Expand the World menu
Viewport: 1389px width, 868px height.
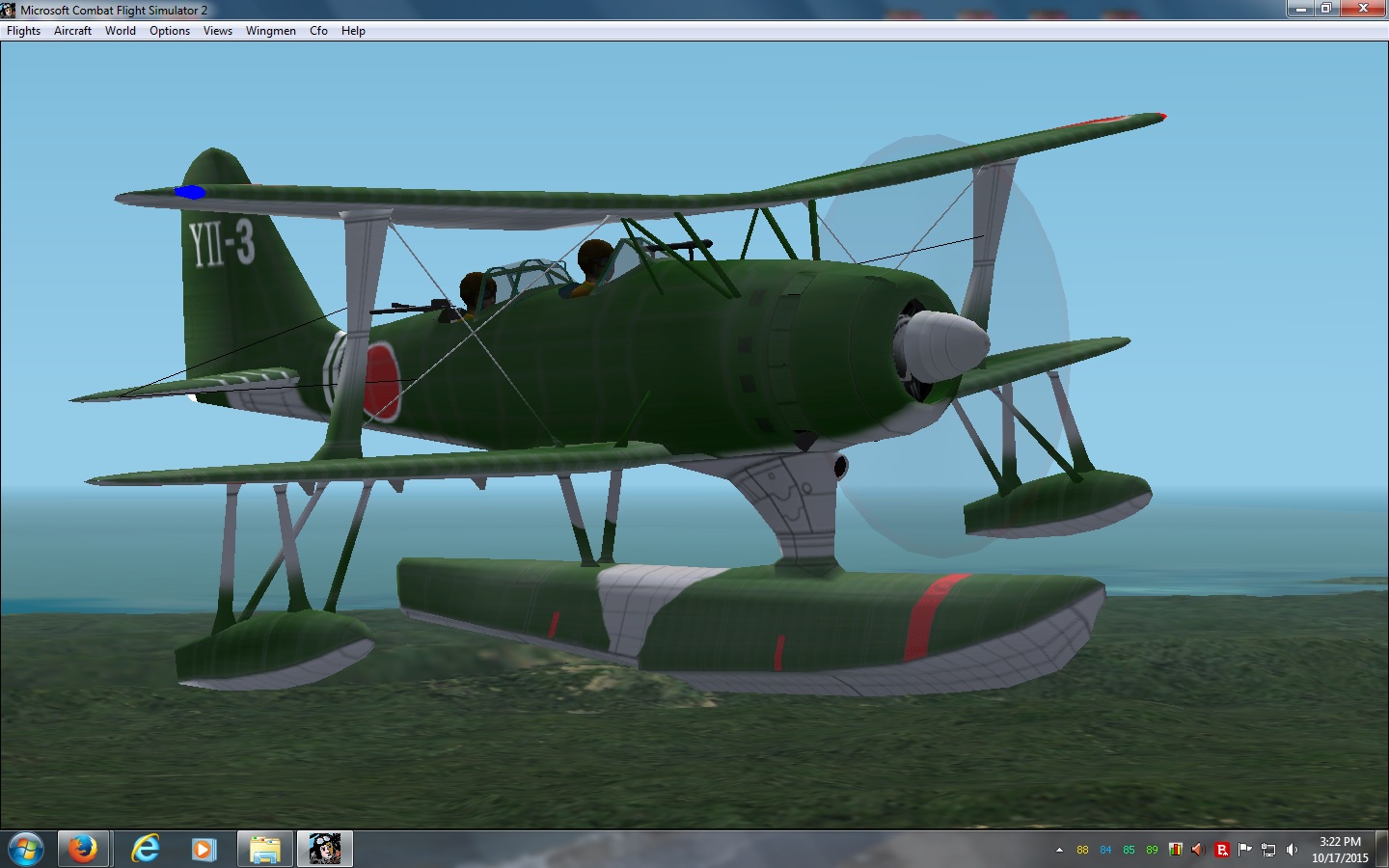tap(121, 31)
